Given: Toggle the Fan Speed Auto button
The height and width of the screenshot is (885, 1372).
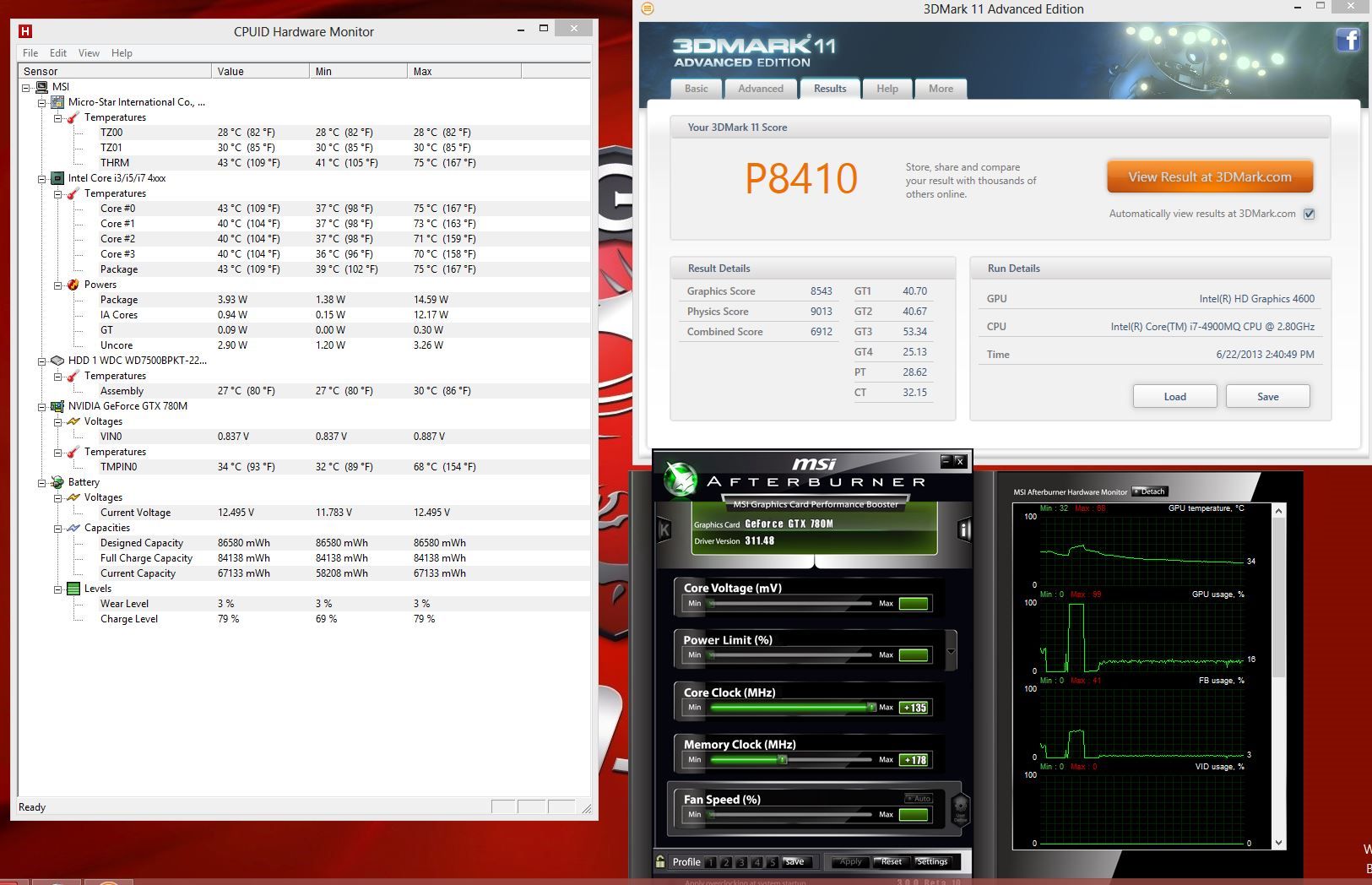Looking at the screenshot, I should (919, 798).
